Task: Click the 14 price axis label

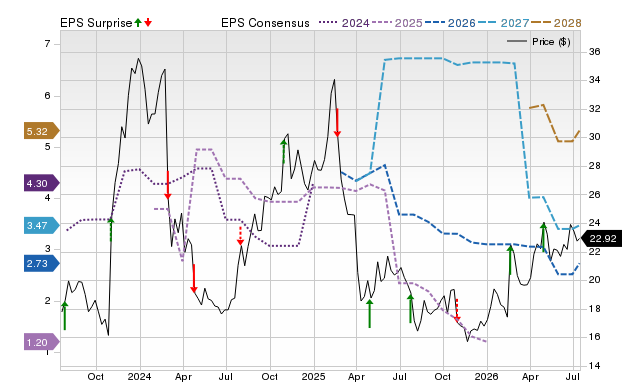Action: 594,365
